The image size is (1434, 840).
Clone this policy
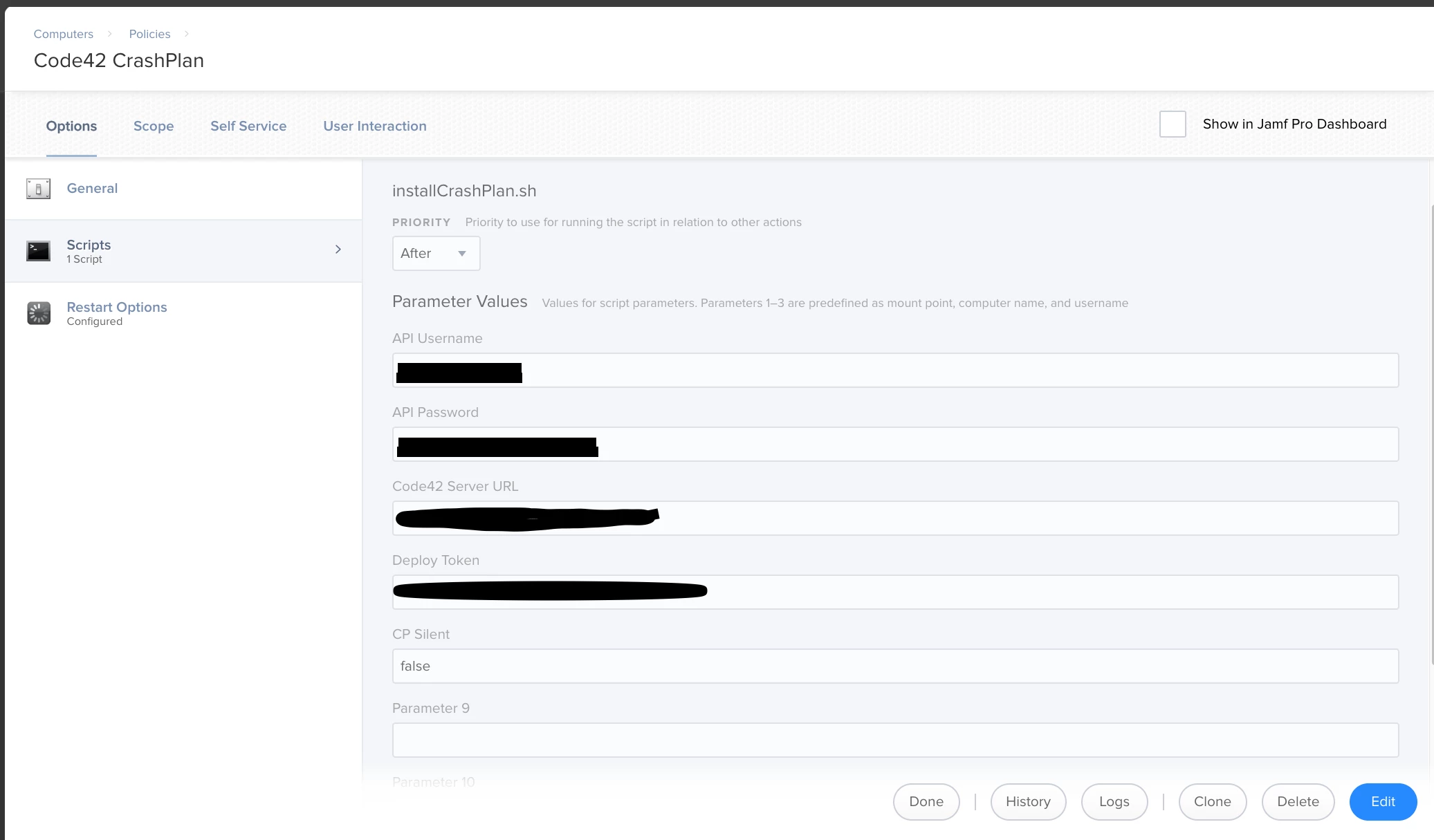(x=1213, y=802)
